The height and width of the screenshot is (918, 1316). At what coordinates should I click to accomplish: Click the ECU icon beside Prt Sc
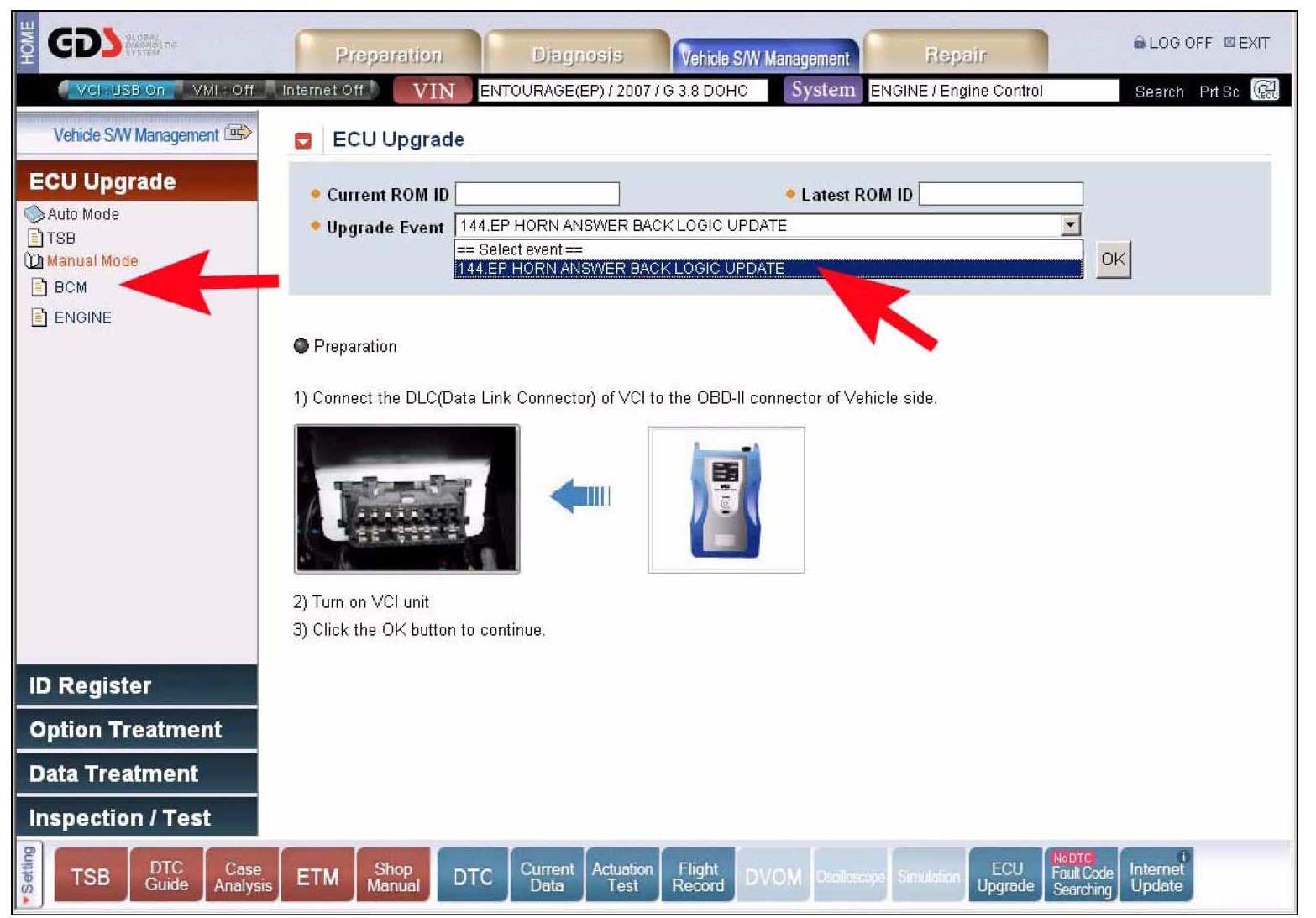[1265, 90]
